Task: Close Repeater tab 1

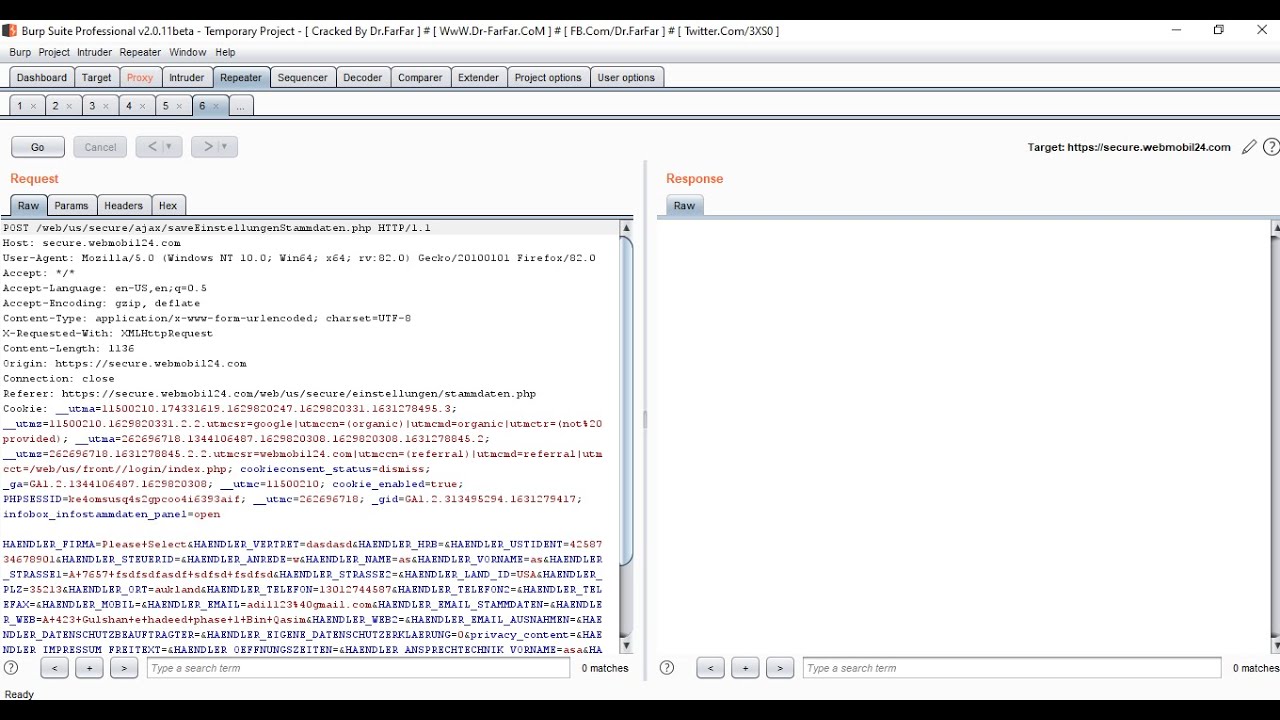Action: pyautogui.click(x=33, y=106)
